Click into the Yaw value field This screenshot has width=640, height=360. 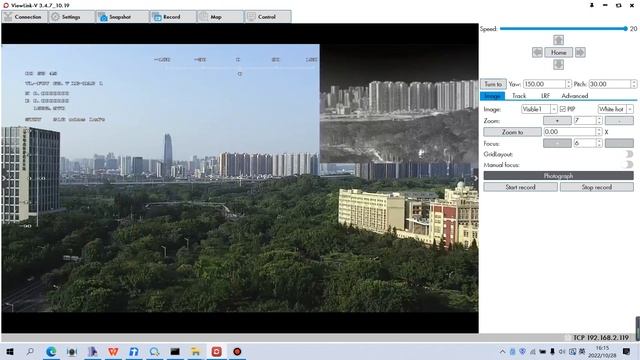coord(544,84)
